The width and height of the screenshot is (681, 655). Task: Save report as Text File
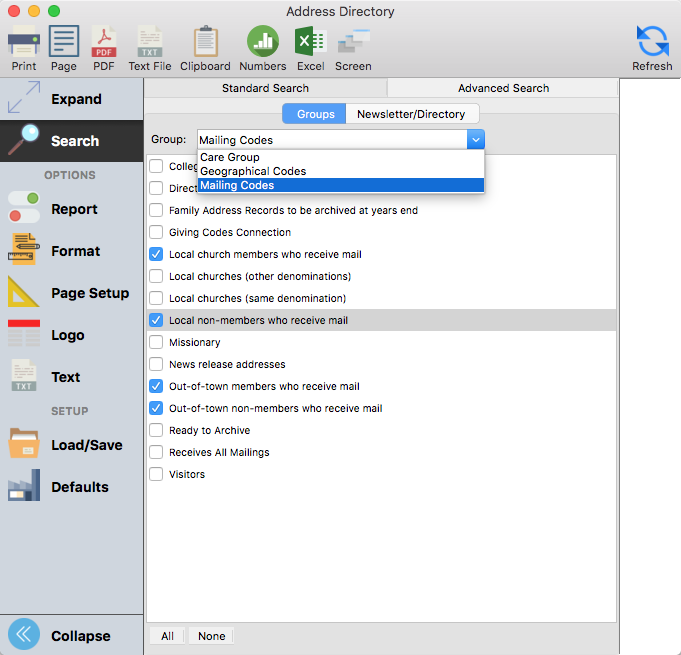150,48
